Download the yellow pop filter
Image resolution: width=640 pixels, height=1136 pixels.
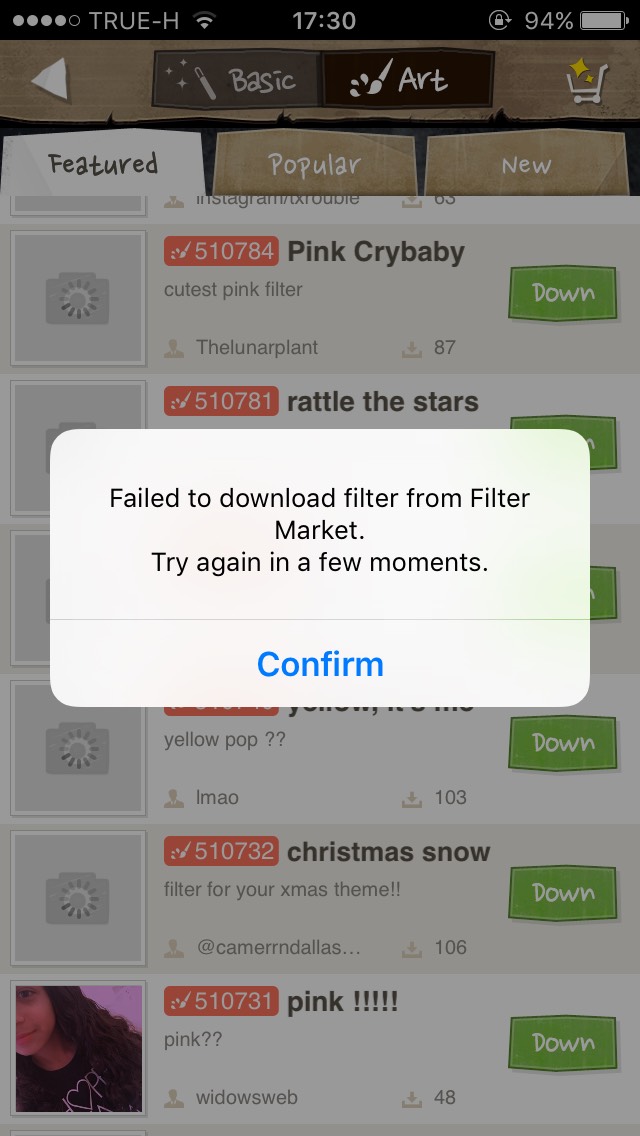pyautogui.click(x=562, y=743)
